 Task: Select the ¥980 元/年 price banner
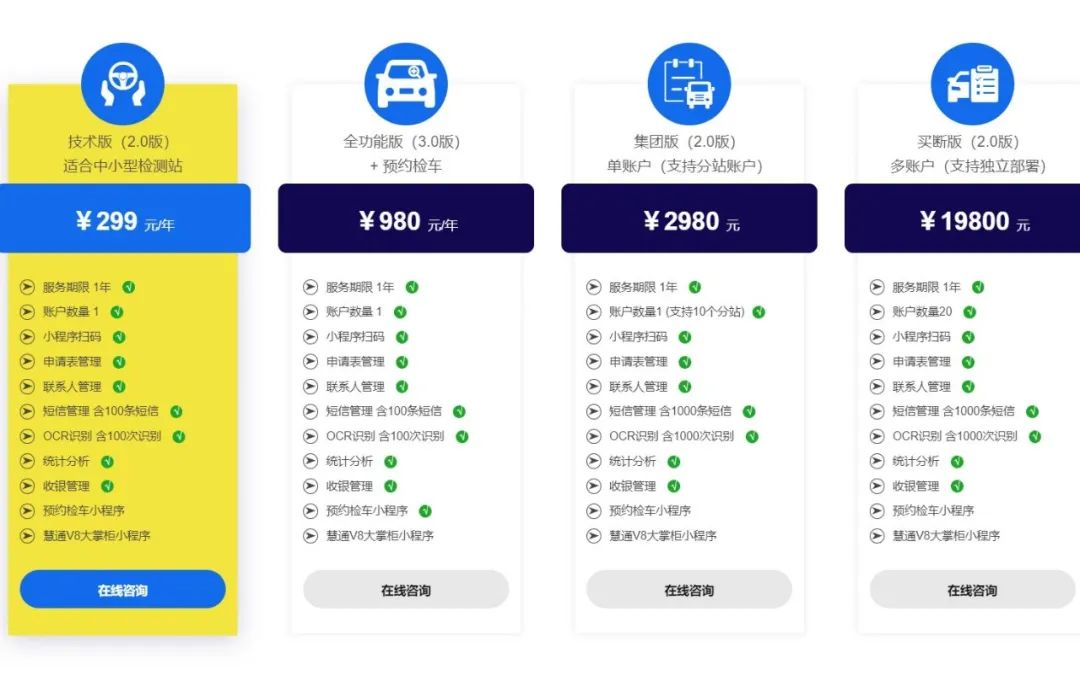(406, 220)
